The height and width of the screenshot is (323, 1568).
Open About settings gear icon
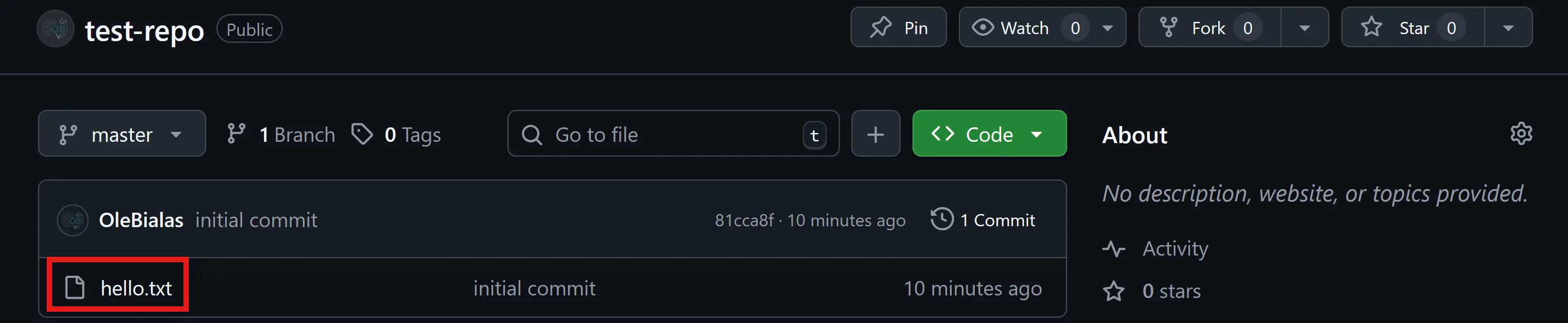pyautogui.click(x=1520, y=134)
